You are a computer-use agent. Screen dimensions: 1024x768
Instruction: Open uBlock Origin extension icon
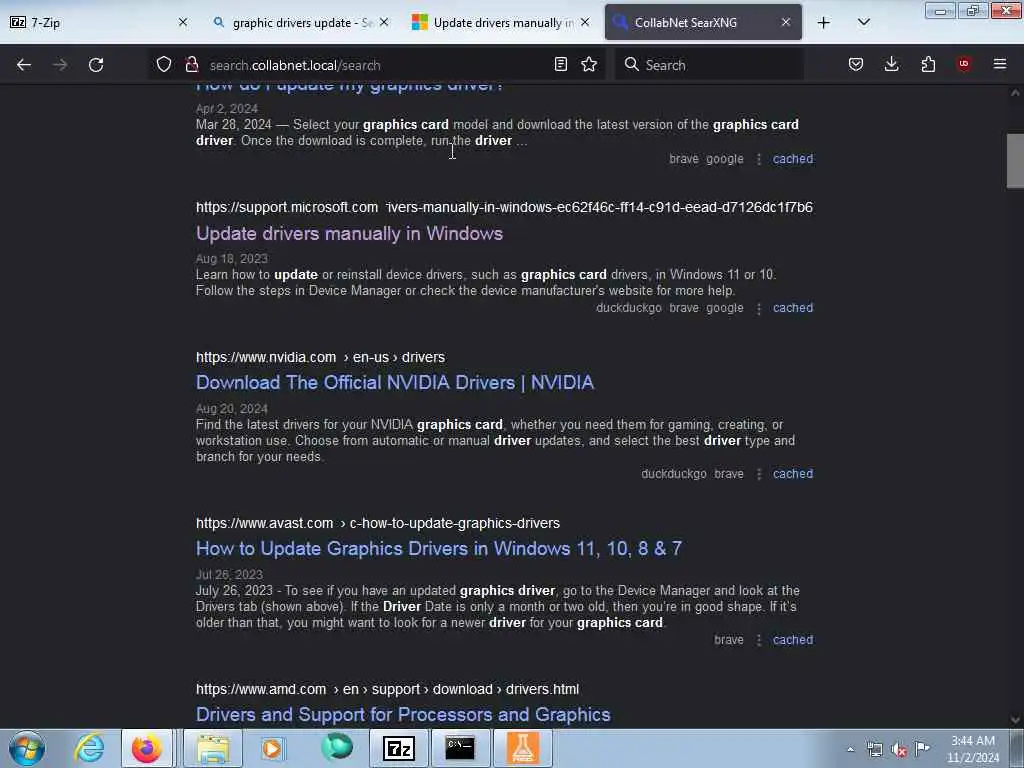[x=964, y=65]
